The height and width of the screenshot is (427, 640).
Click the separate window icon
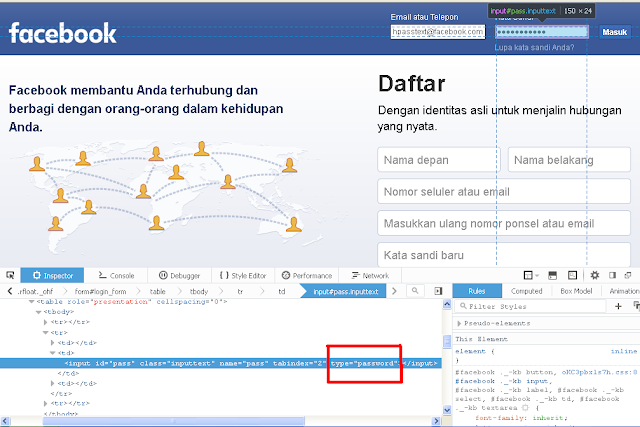(x=628, y=276)
